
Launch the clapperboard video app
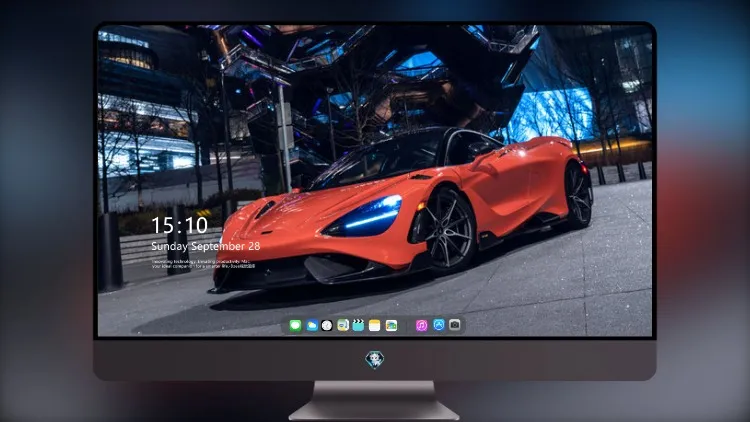[x=358, y=326]
